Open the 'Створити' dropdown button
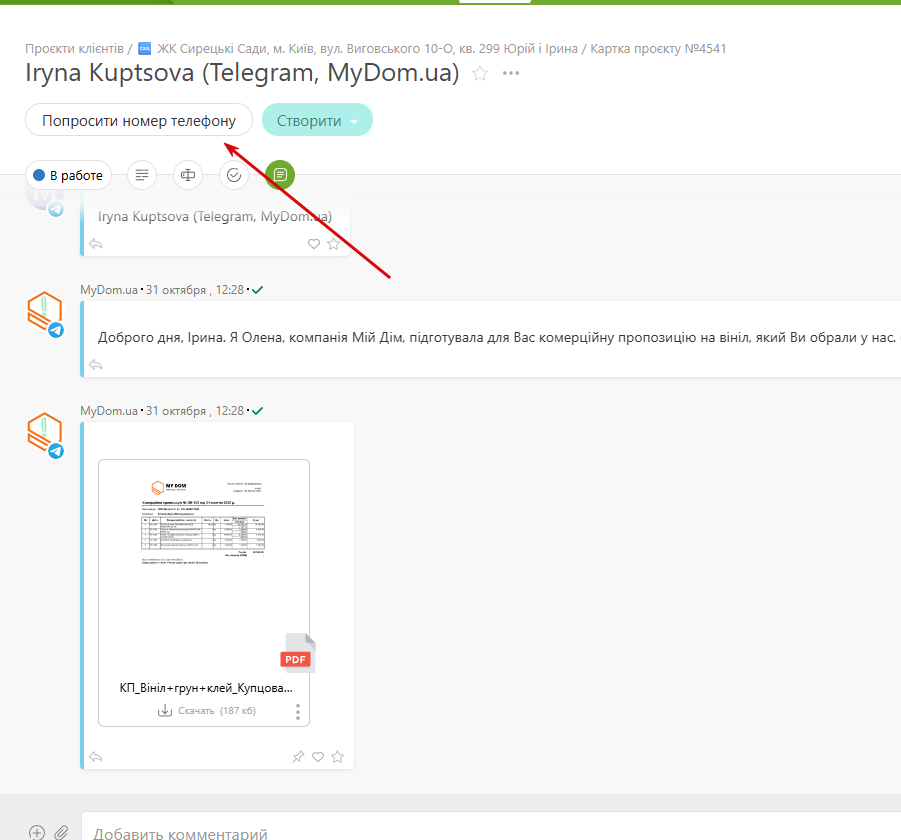The height and width of the screenshot is (840, 901). click(317, 120)
